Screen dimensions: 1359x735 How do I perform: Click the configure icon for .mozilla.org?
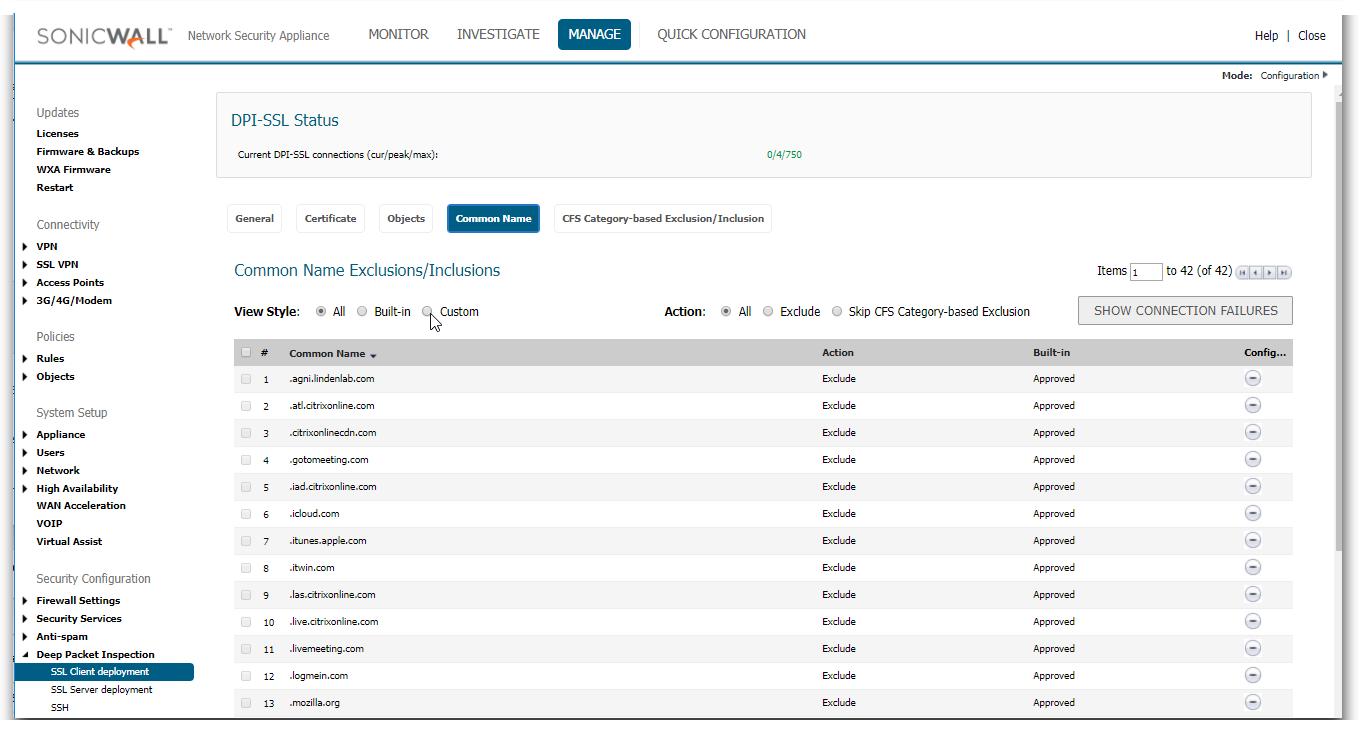click(x=1252, y=702)
